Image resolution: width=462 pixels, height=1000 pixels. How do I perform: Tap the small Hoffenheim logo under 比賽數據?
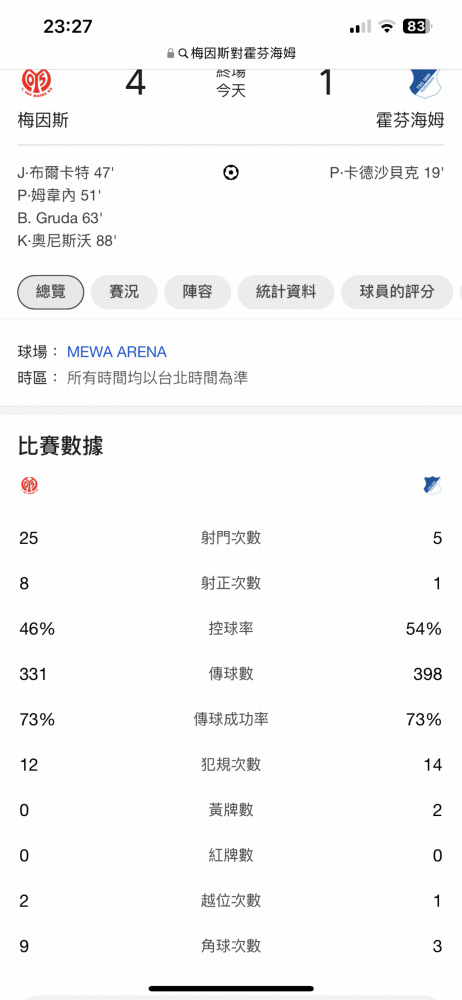point(433,485)
